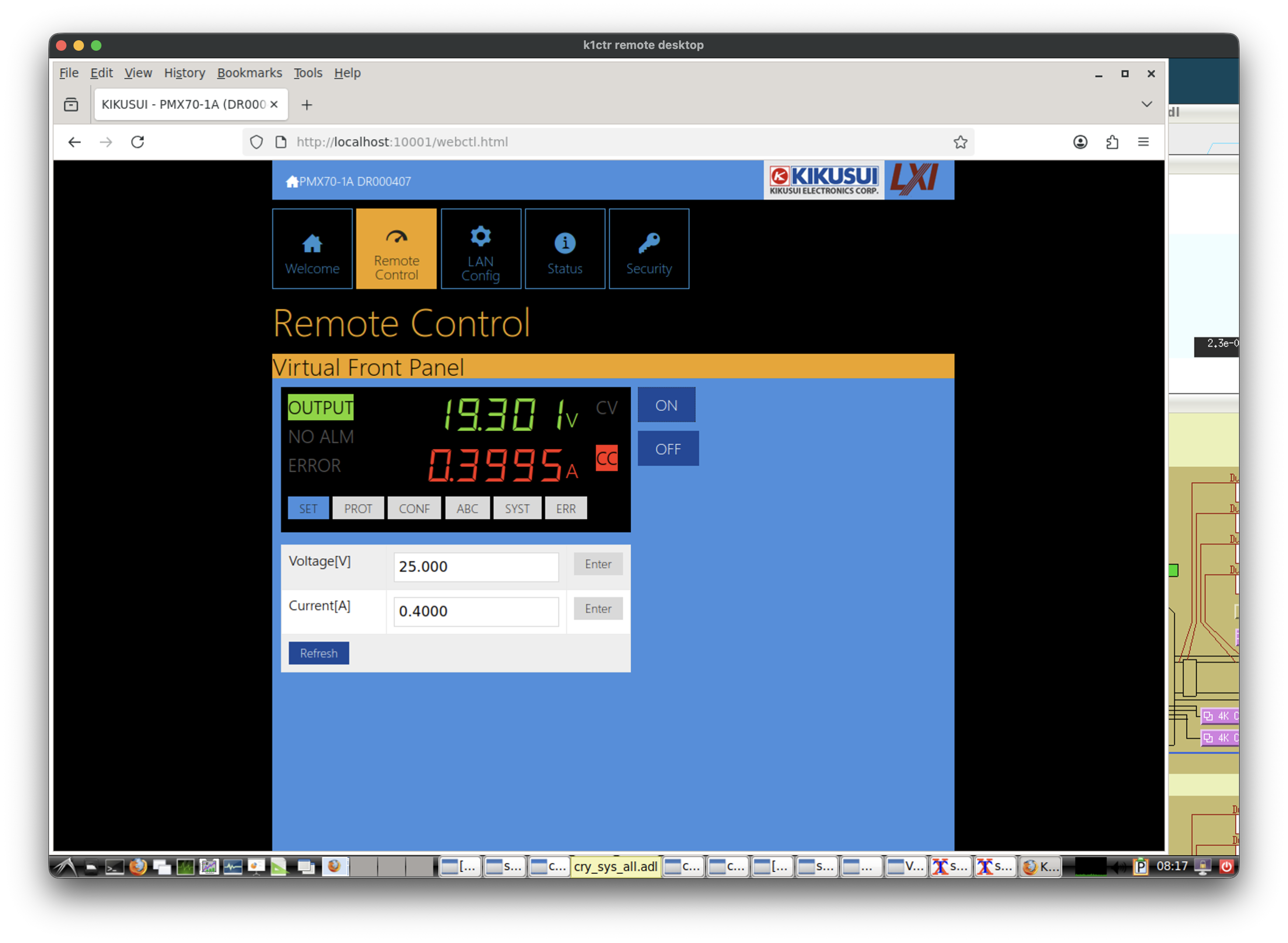Open the Security key tile

click(648, 249)
